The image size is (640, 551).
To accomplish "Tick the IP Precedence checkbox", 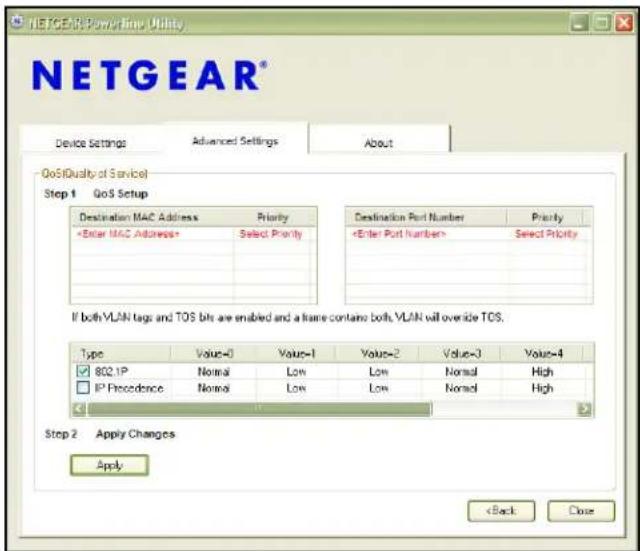I will [x=83, y=387].
